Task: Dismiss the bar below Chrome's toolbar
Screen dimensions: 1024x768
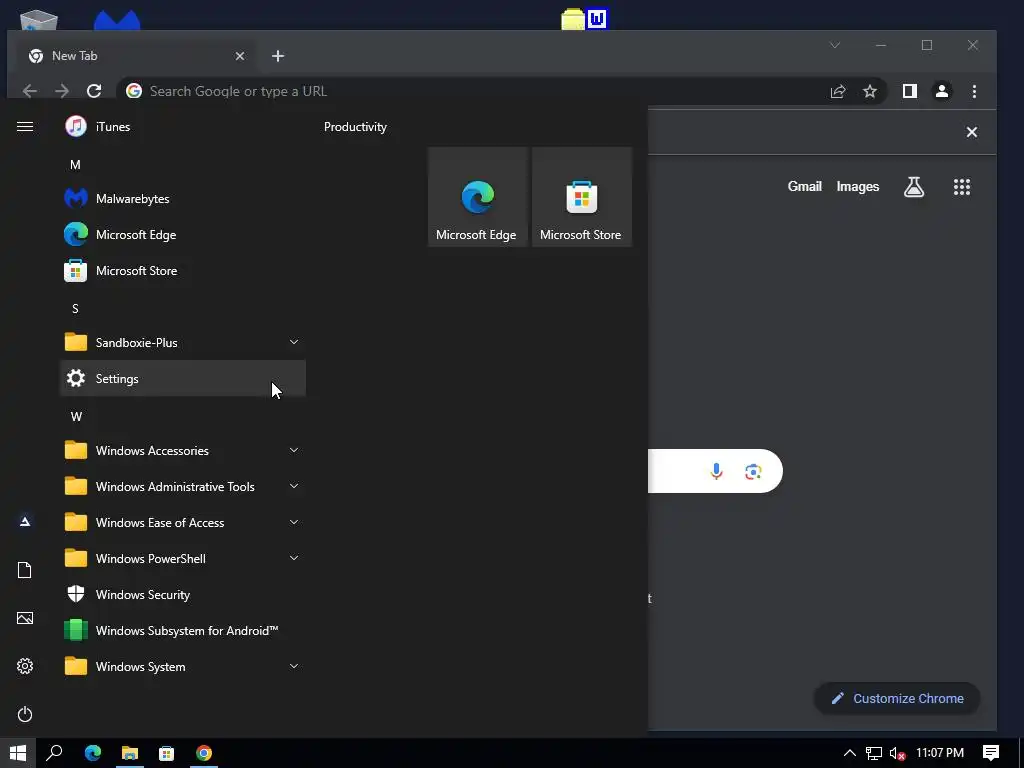Action: tap(972, 132)
